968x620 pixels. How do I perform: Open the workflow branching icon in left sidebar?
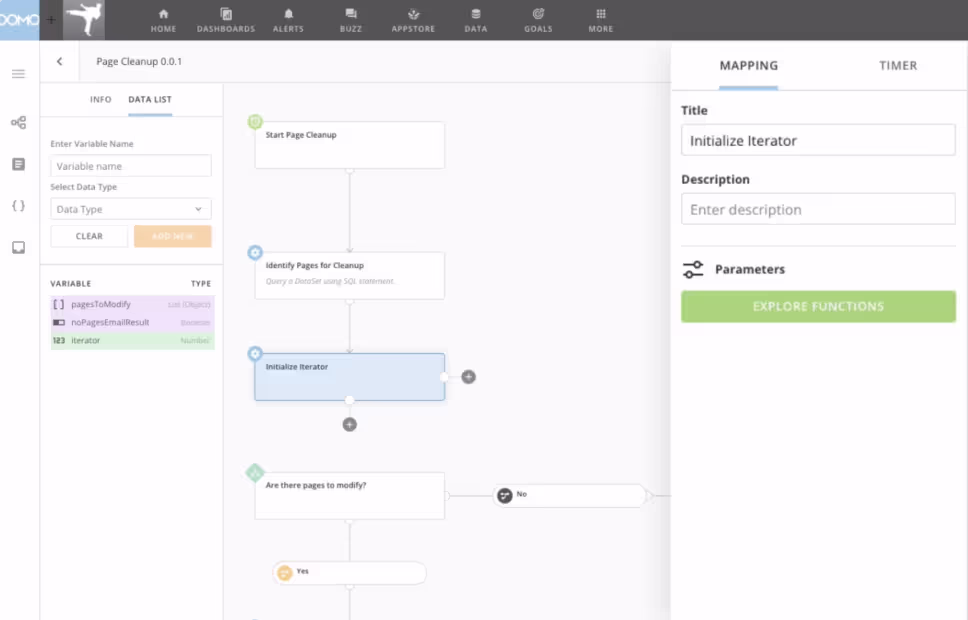click(18, 122)
